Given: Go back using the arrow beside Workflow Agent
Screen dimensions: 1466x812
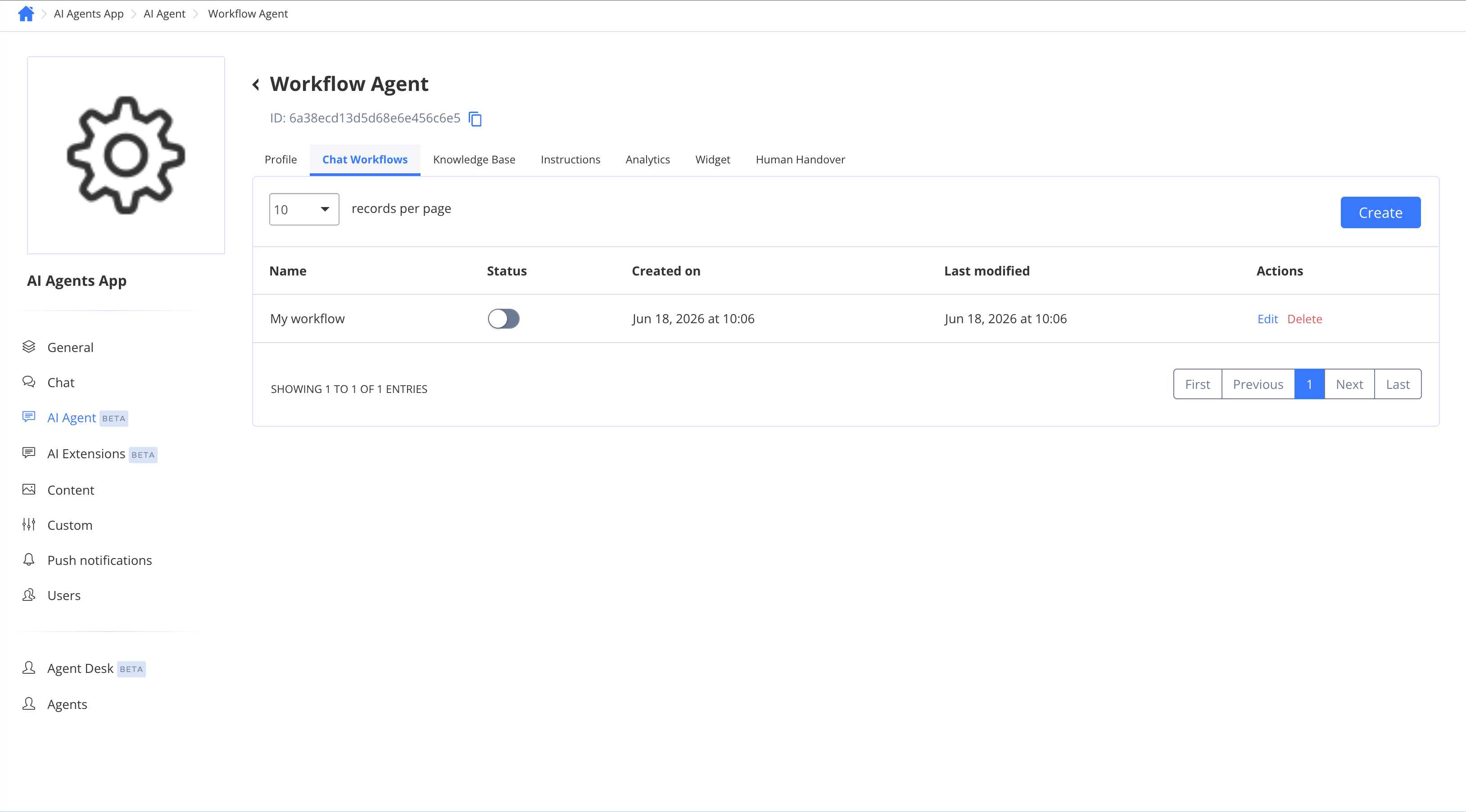Looking at the screenshot, I should click(257, 85).
